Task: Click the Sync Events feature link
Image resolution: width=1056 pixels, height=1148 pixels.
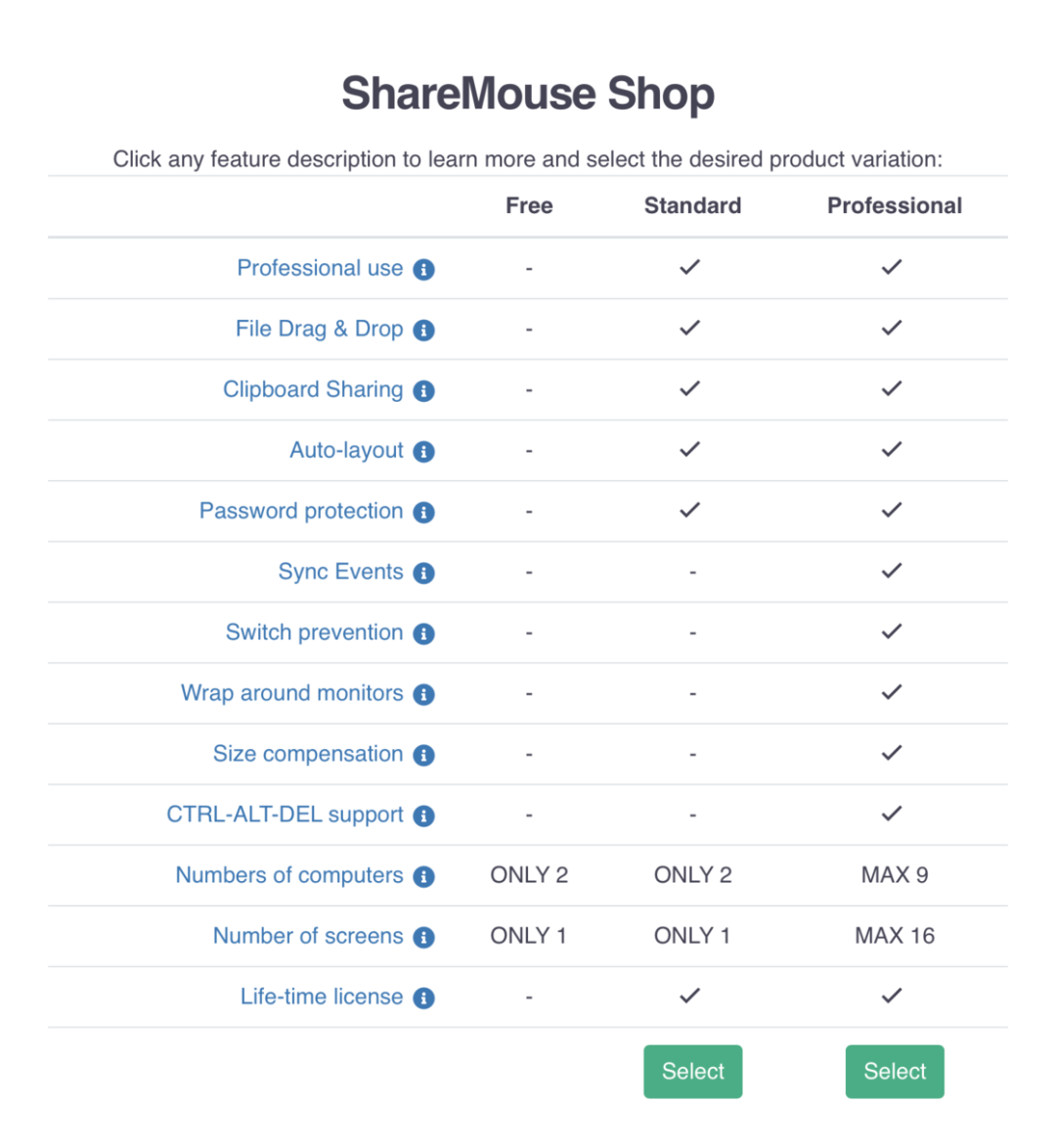Action: 340,571
